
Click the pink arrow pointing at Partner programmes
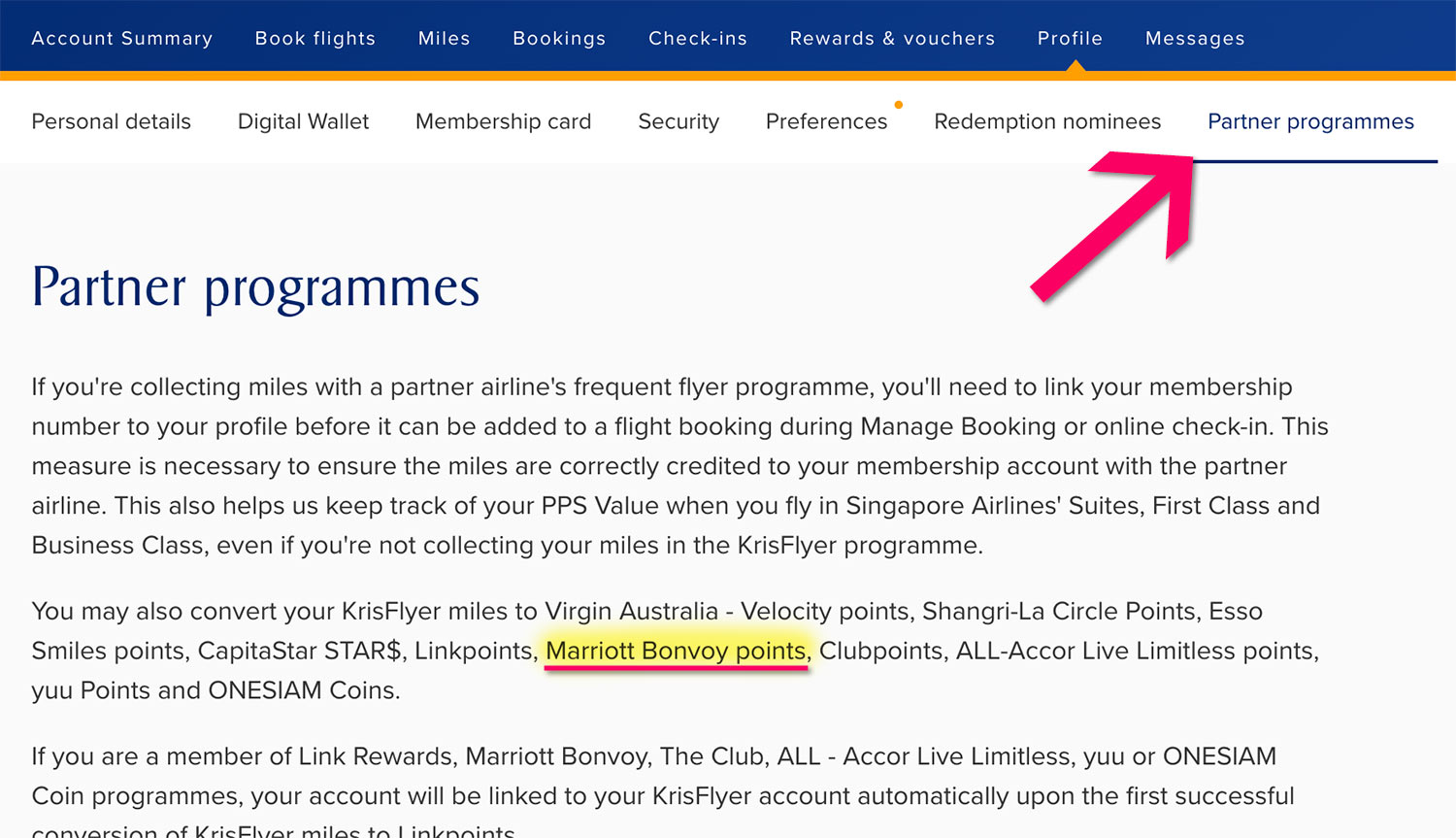coord(1116,223)
